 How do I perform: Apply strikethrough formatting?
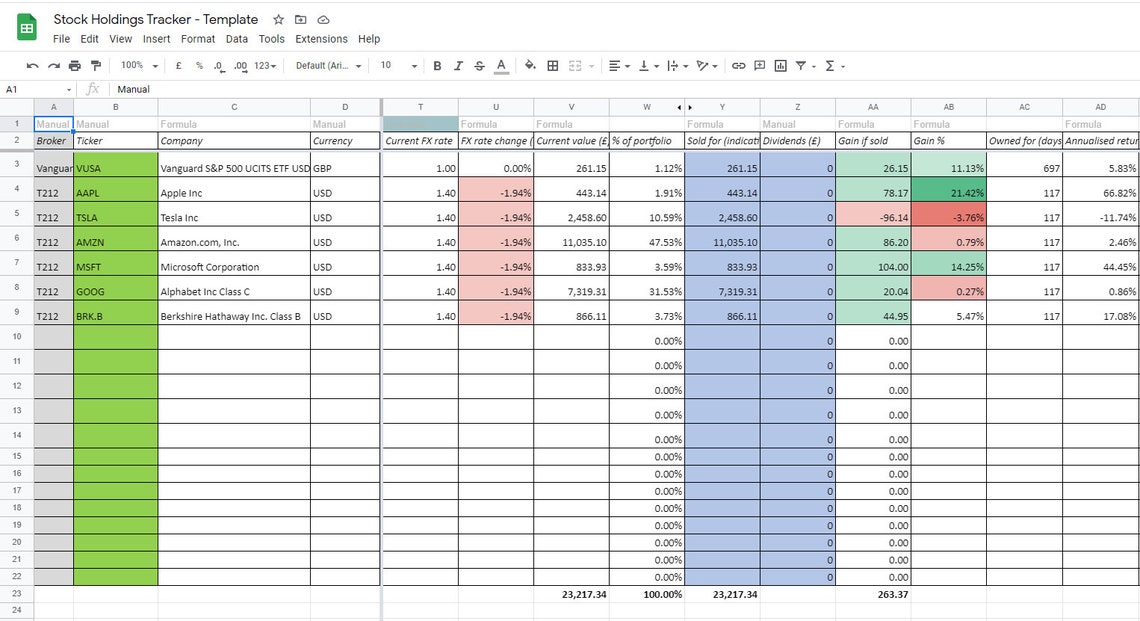[x=479, y=65]
